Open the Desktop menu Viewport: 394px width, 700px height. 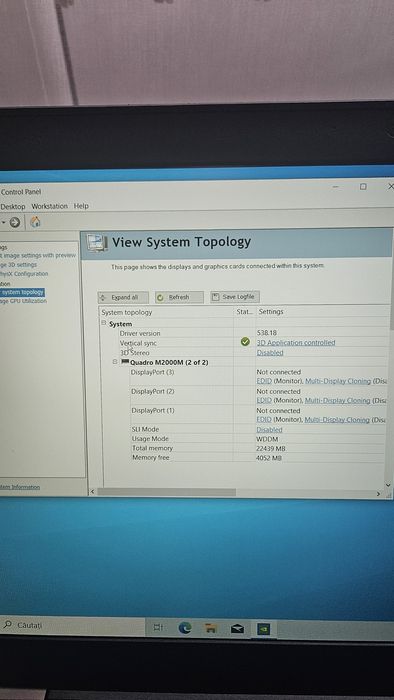pyautogui.click(x=13, y=206)
